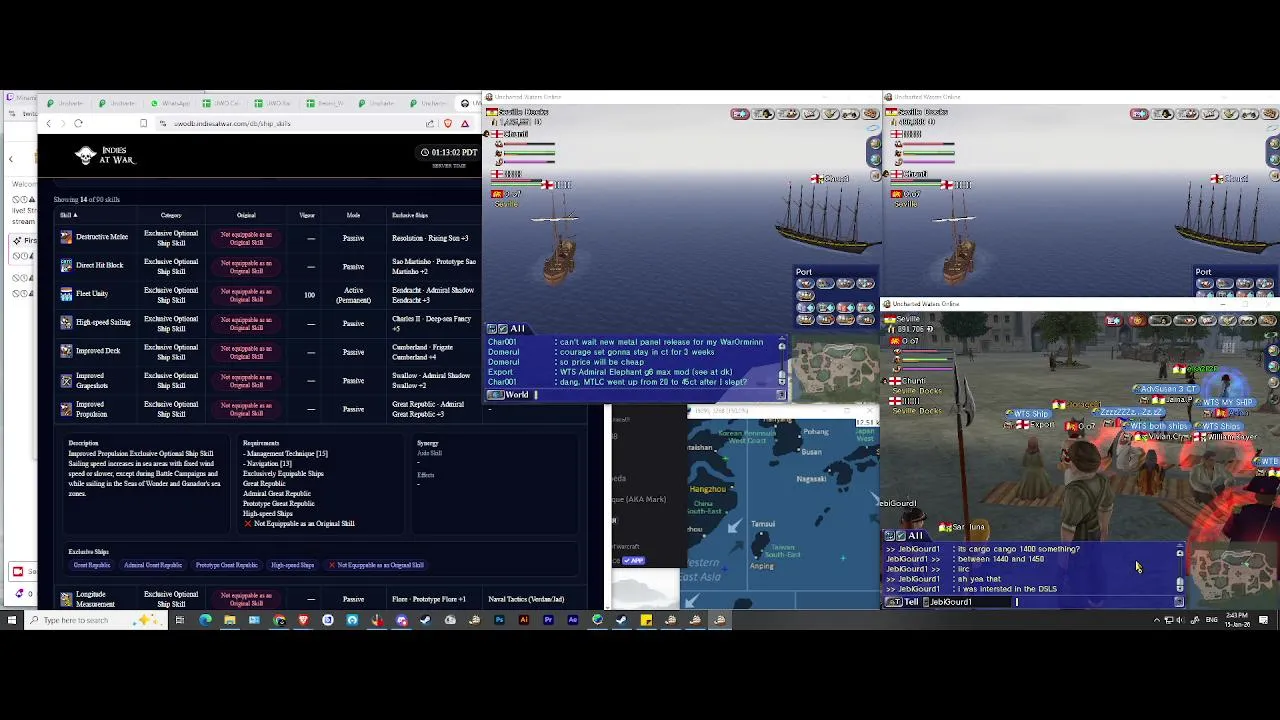Click the AdvSusan 3 CT player bubble
The width and height of the screenshot is (1280, 720).
click(1167, 389)
